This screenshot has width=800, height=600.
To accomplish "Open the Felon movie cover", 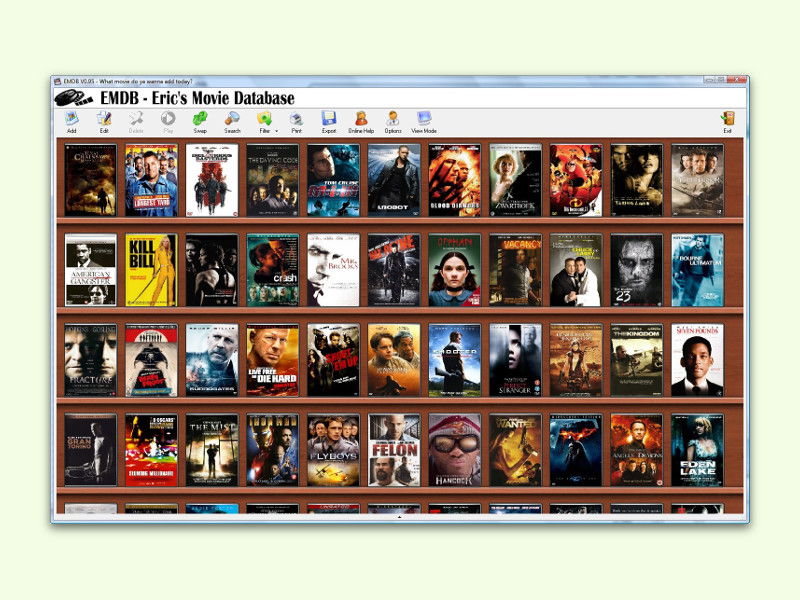I will tap(394, 450).
